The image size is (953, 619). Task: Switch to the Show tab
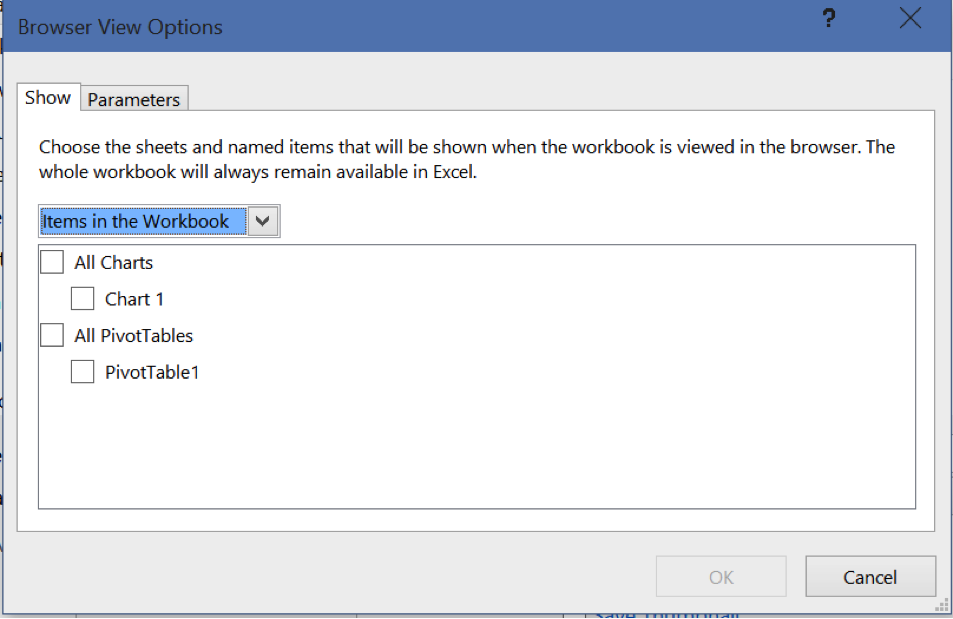coord(48,98)
